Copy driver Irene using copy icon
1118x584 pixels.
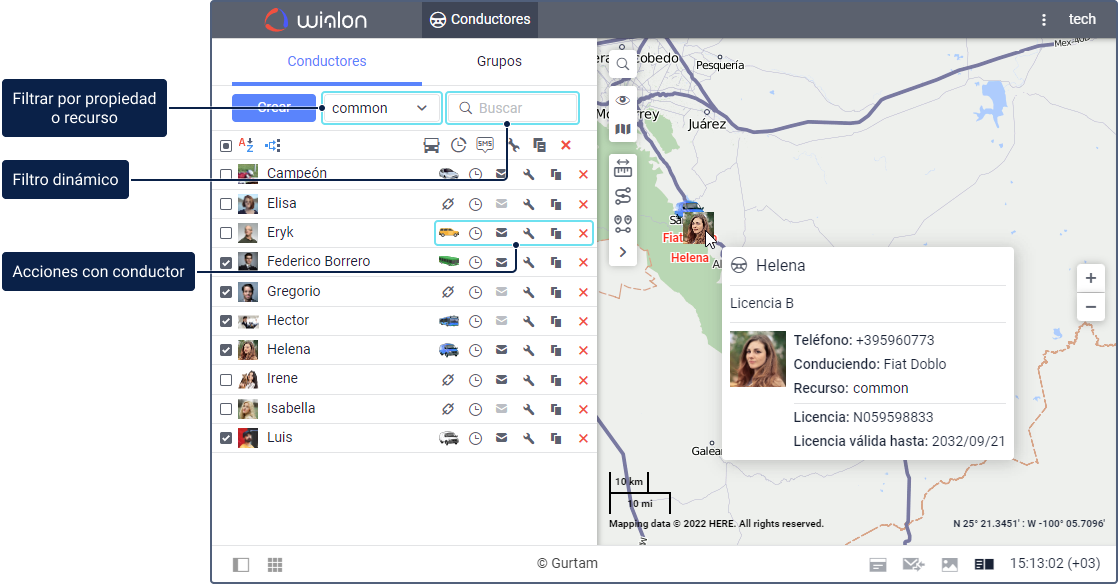pos(556,380)
